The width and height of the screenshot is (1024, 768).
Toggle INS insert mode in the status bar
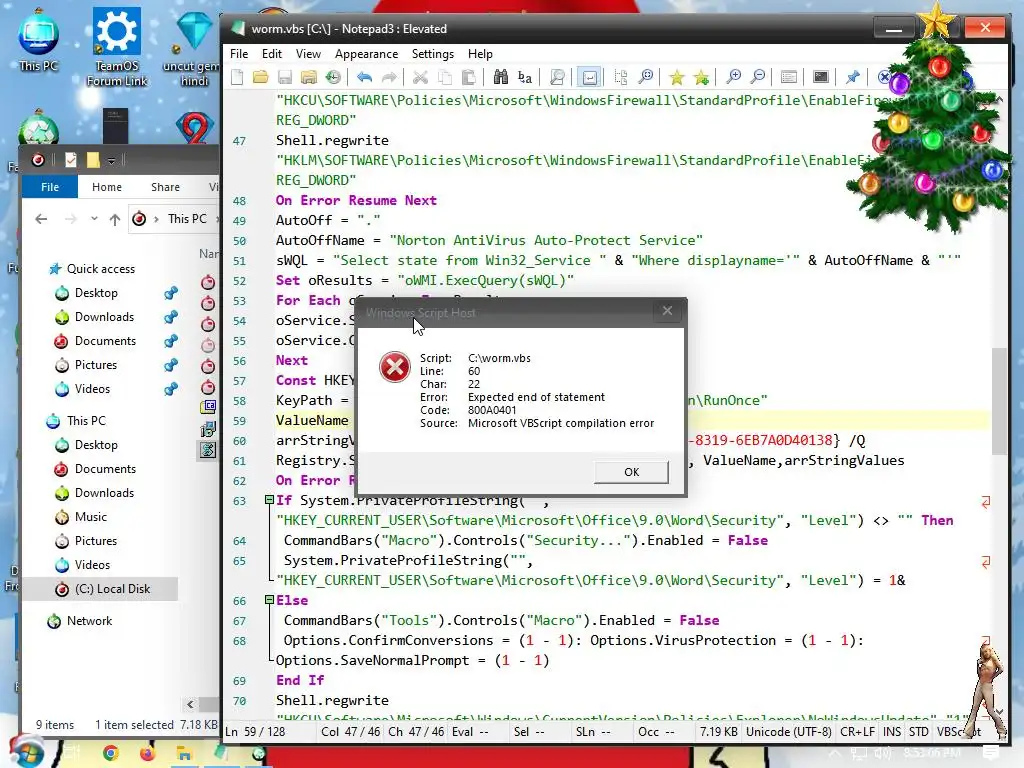coord(892,732)
